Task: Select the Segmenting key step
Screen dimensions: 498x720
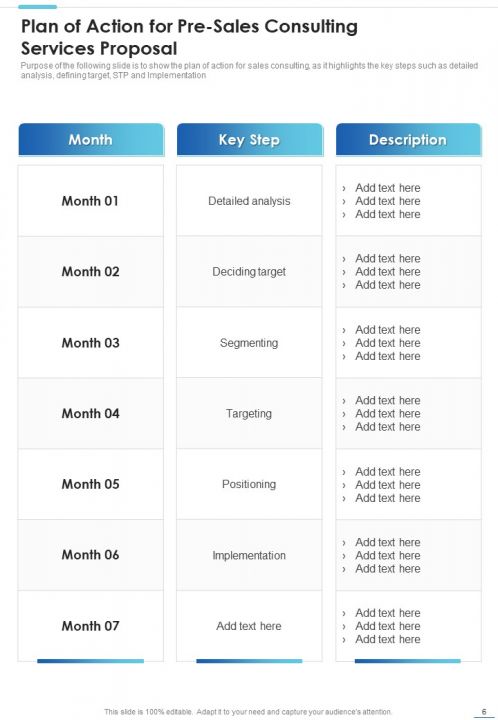Action: [x=249, y=343]
